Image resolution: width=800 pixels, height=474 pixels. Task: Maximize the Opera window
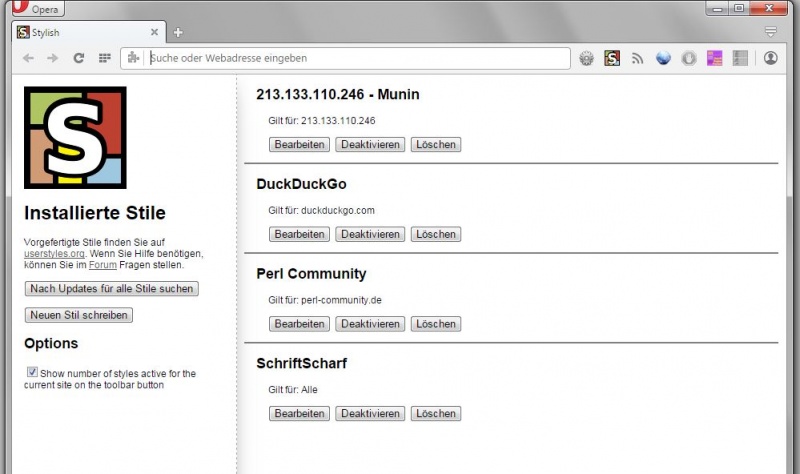click(739, 8)
